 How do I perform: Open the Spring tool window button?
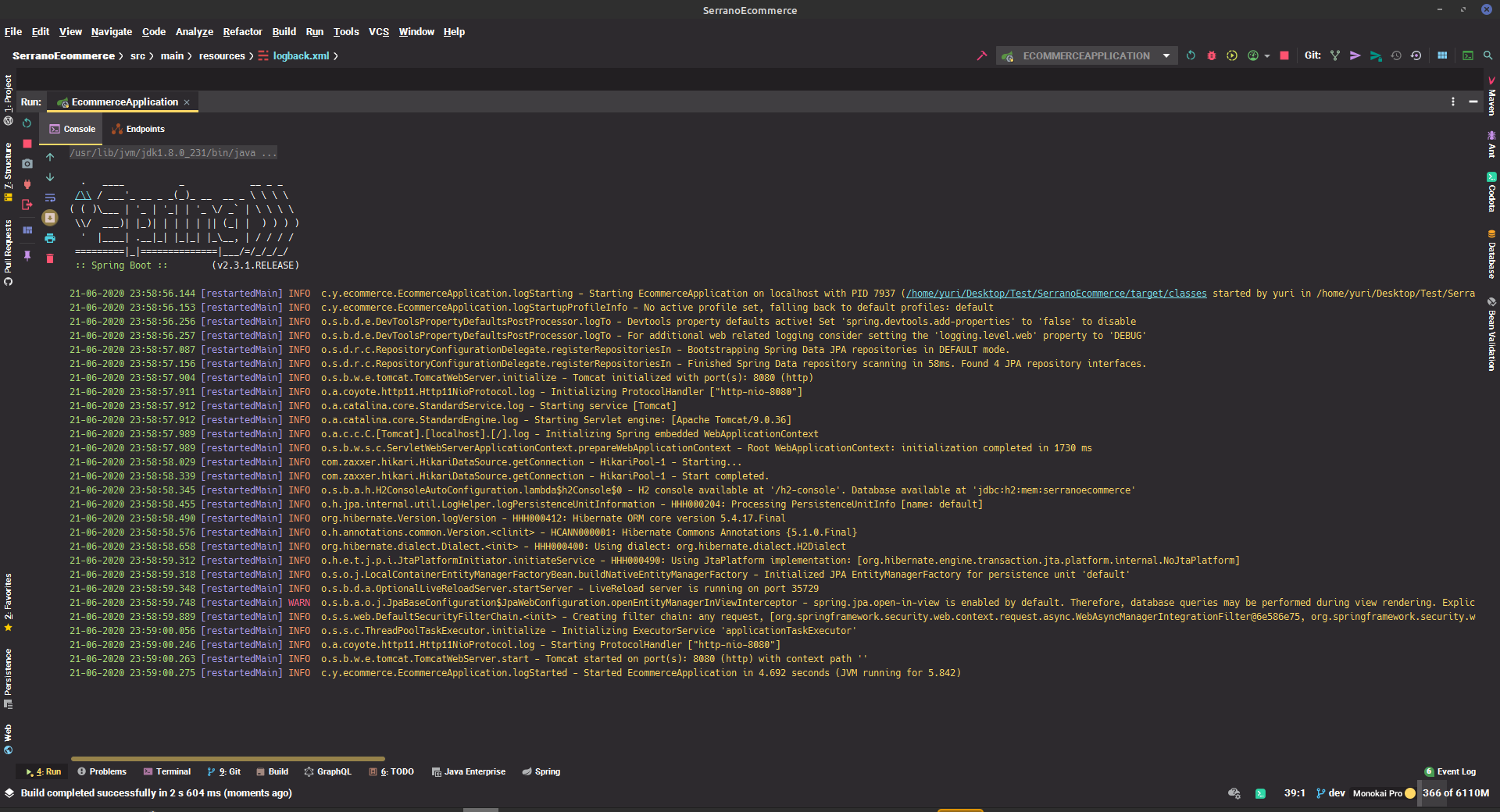(x=541, y=771)
